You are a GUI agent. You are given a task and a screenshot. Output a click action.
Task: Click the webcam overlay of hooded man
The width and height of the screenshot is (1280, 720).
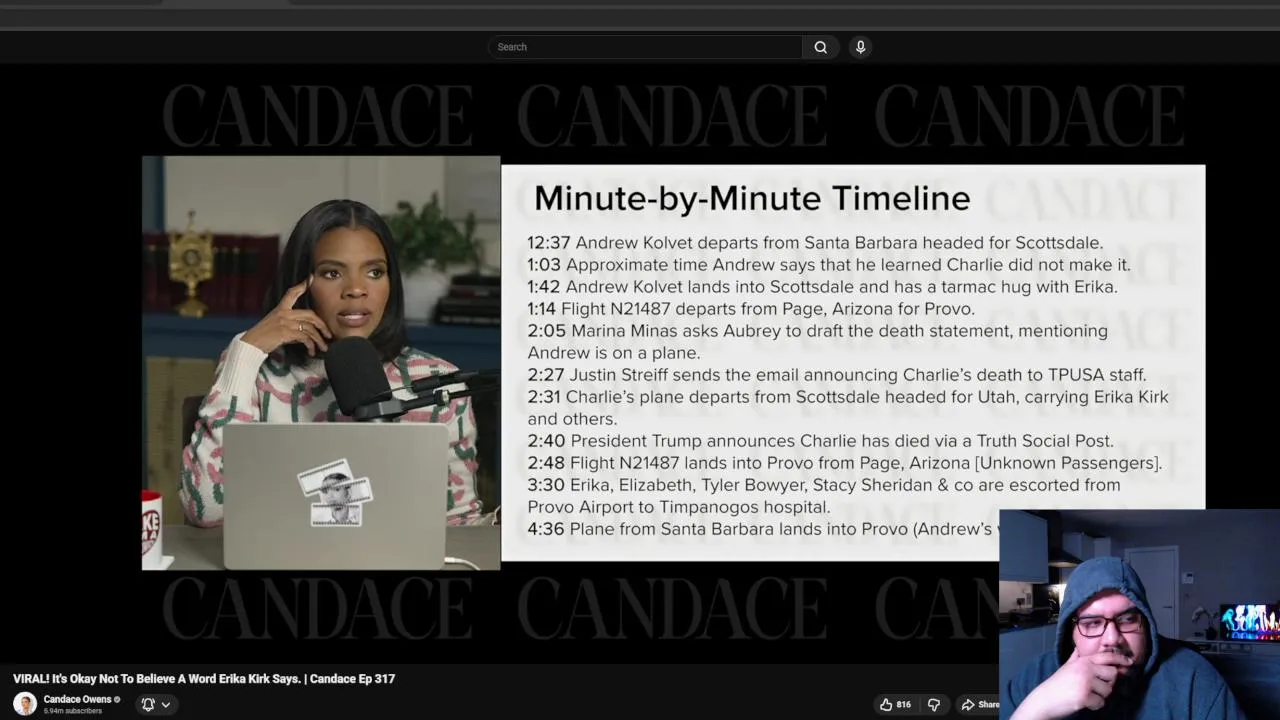click(1139, 615)
